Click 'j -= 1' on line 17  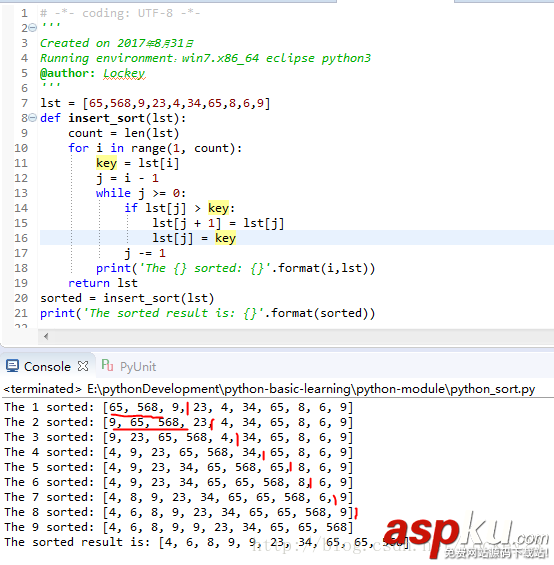coord(145,253)
